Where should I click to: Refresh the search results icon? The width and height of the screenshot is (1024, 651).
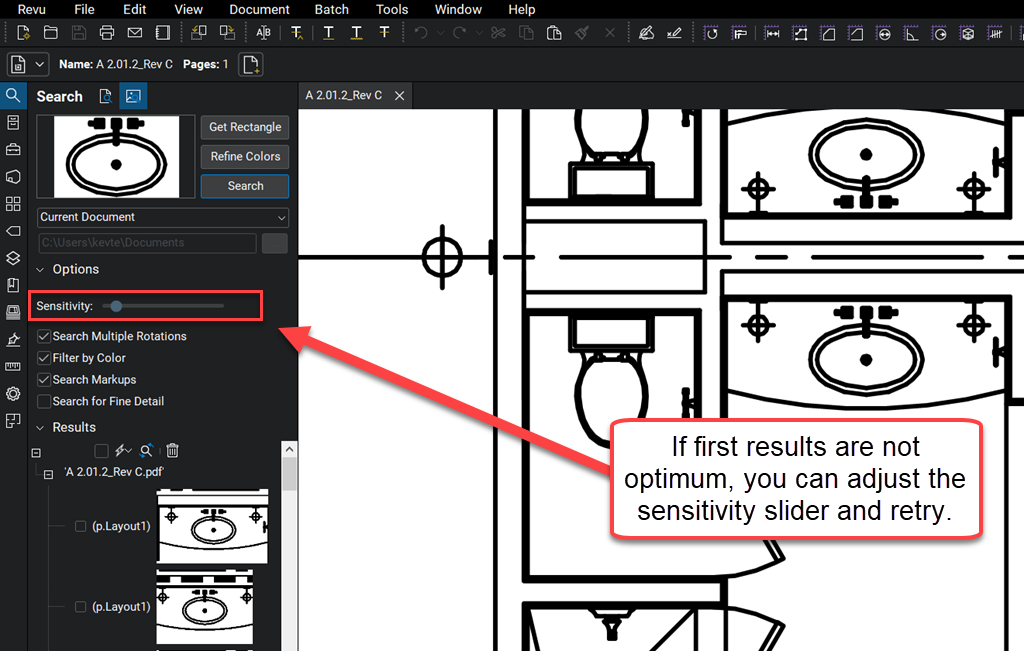coord(146,451)
